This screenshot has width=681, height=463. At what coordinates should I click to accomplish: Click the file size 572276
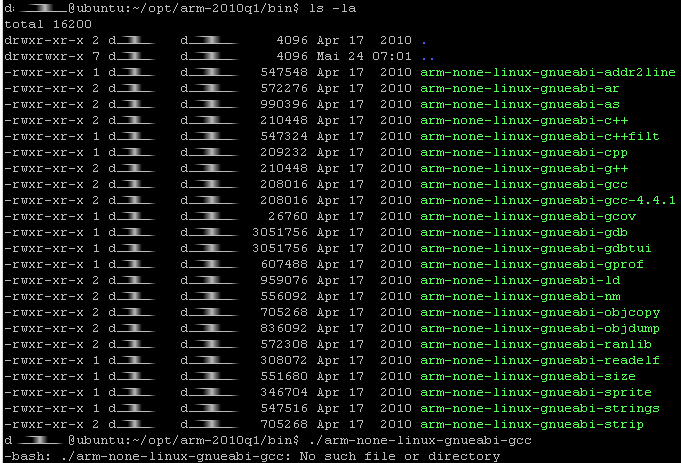point(284,88)
